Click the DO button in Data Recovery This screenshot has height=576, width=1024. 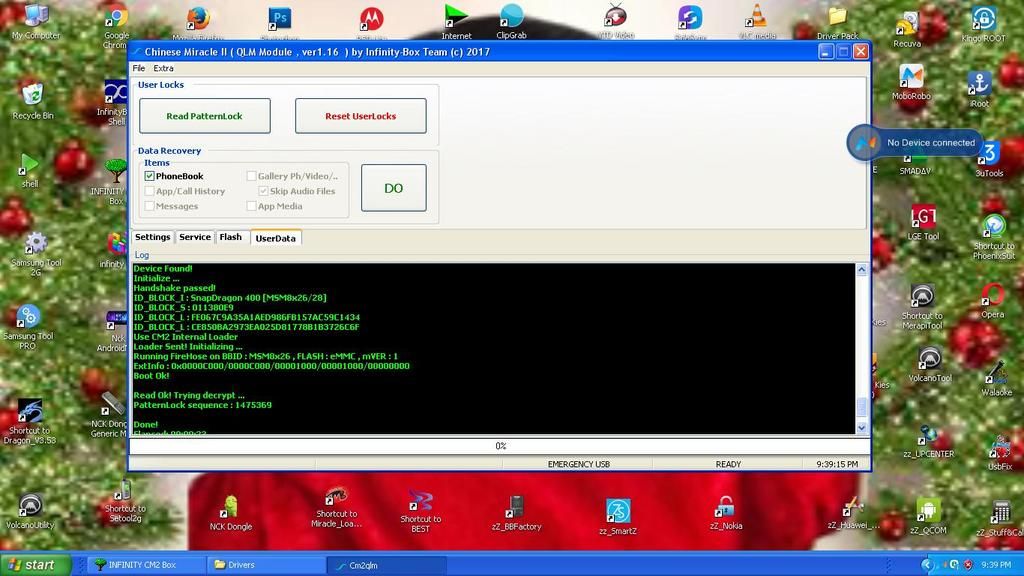(393, 188)
